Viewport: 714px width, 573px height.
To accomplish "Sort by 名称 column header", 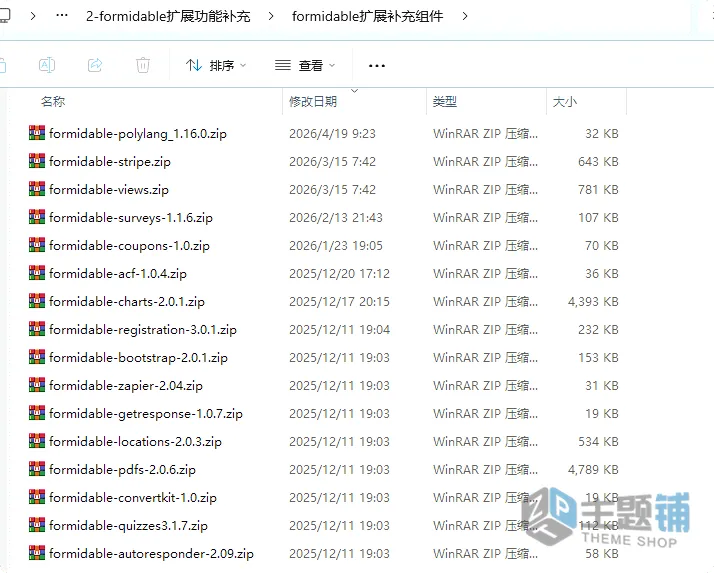I will 53,101.
